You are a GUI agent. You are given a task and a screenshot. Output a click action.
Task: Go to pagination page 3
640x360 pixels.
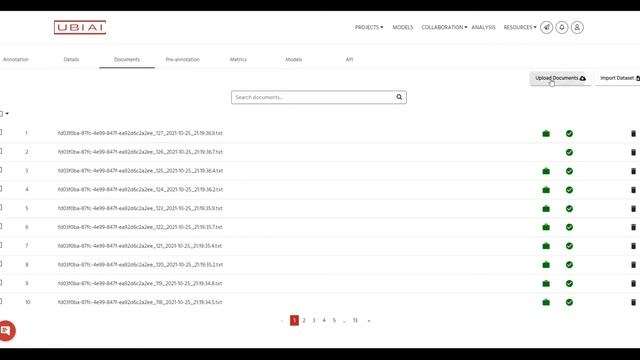pyautogui.click(x=314, y=320)
